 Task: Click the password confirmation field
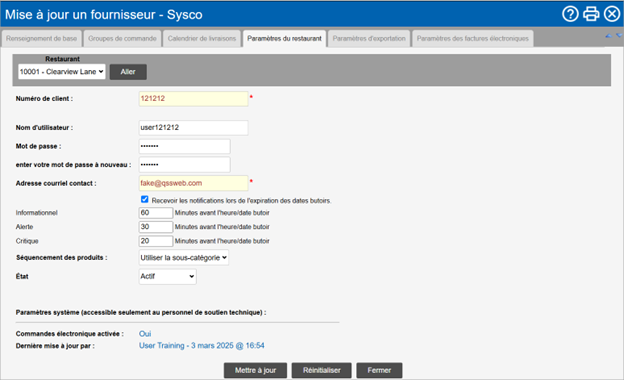(184, 164)
